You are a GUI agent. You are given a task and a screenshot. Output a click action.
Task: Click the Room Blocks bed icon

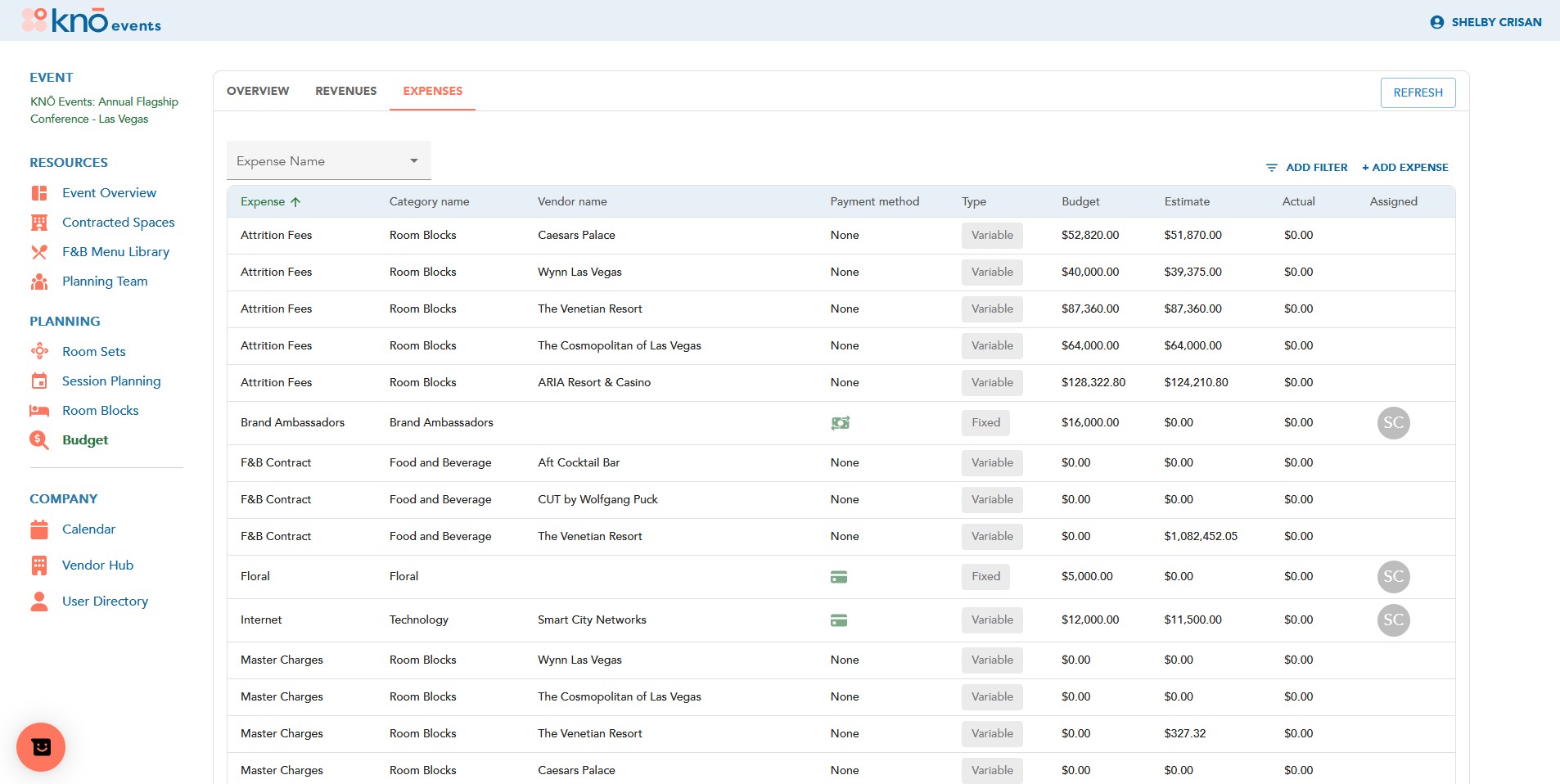click(x=39, y=411)
